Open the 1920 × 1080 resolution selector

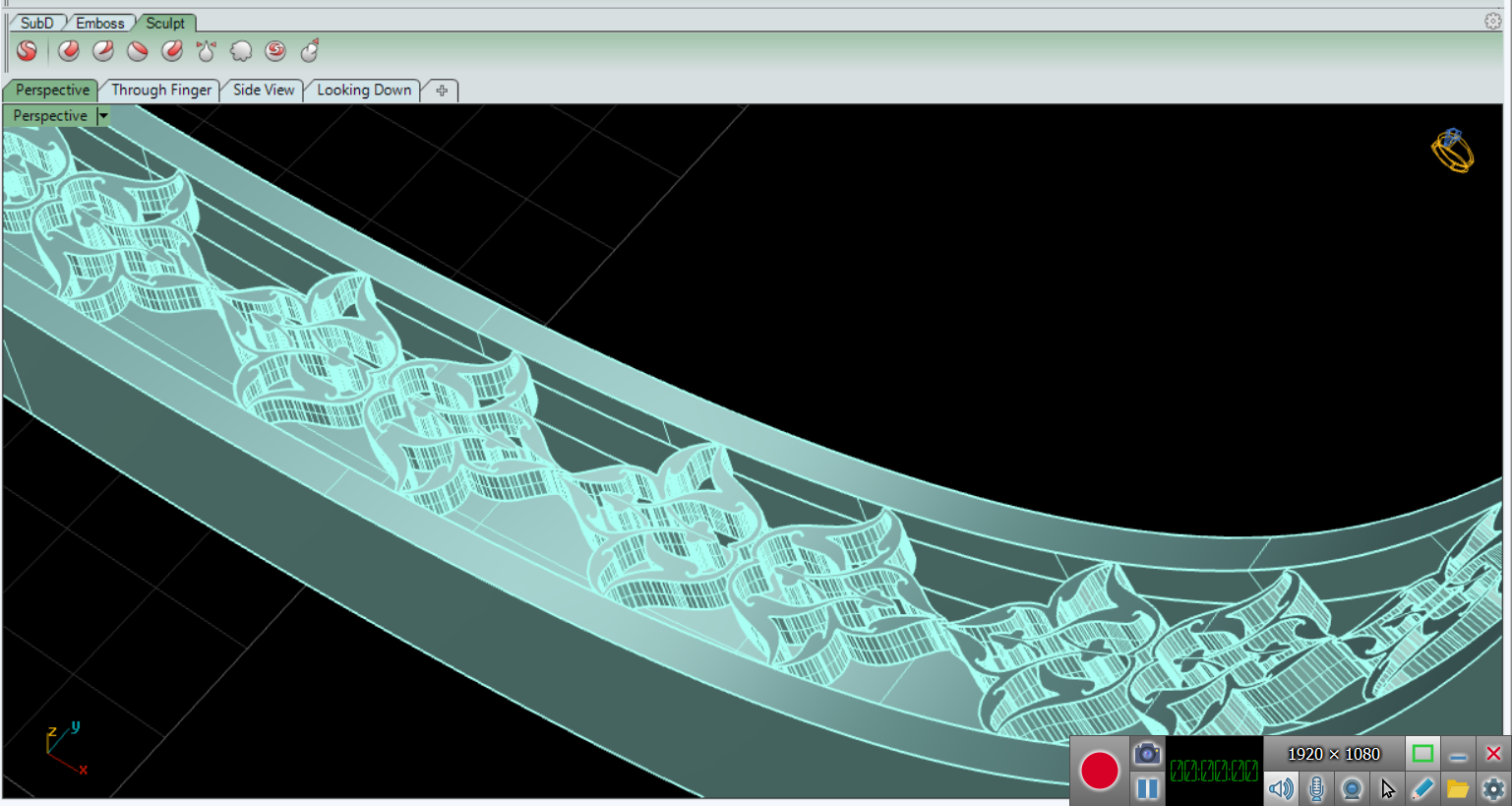click(x=1333, y=755)
